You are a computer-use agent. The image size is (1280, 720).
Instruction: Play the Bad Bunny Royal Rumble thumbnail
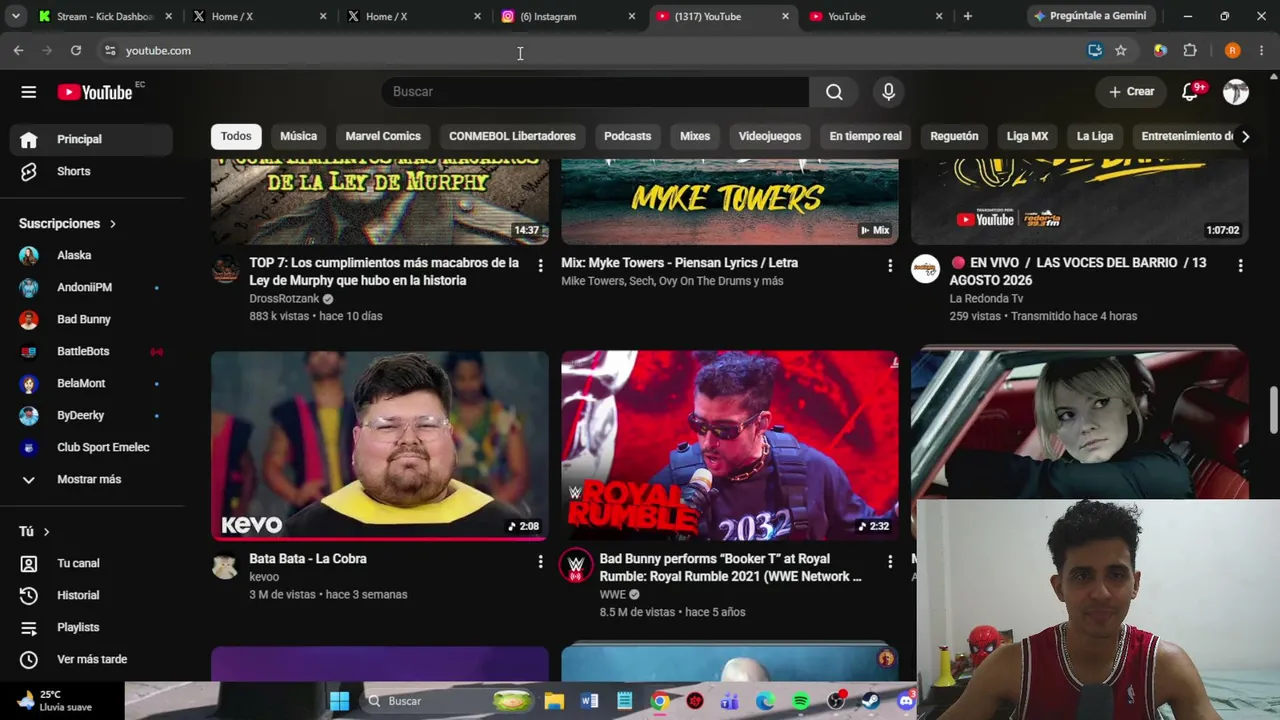[x=730, y=445]
